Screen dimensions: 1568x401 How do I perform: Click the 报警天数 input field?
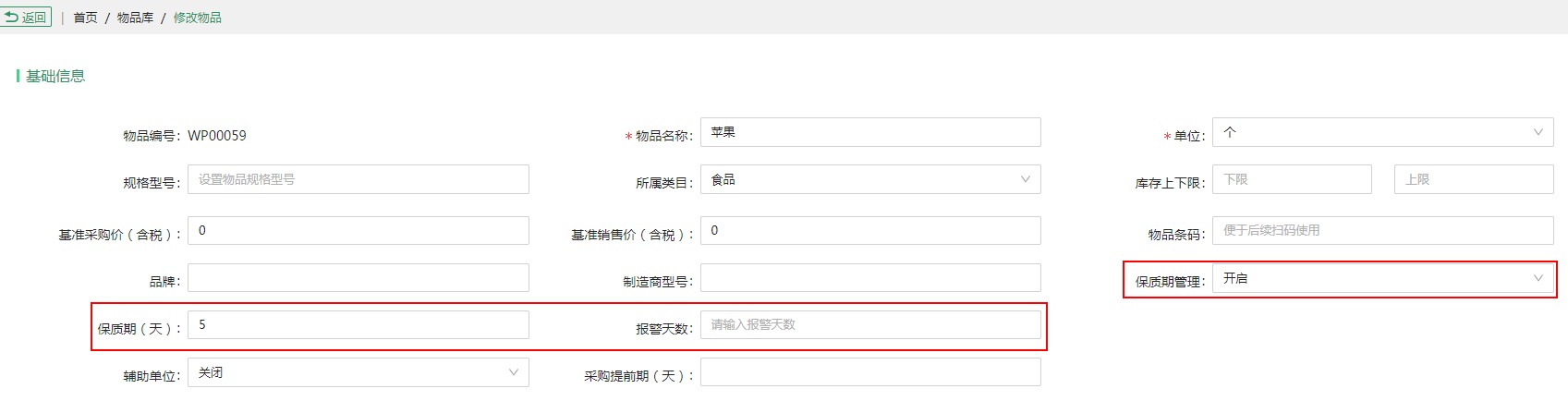click(x=870, y=325)
